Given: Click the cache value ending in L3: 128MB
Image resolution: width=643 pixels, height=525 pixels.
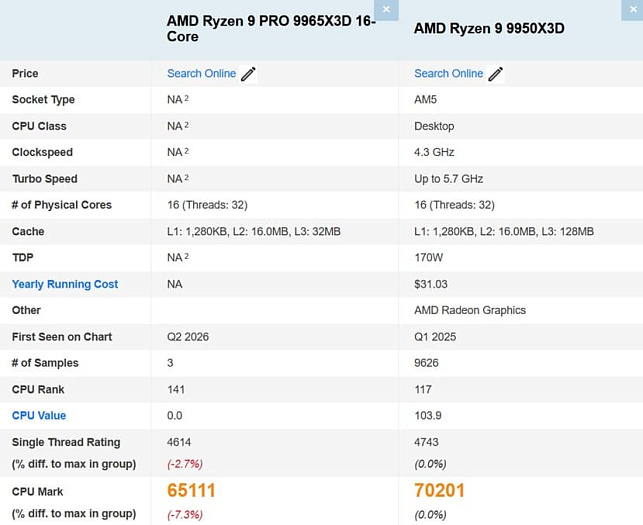Looking at the screenshot, I should pos(504,232).
